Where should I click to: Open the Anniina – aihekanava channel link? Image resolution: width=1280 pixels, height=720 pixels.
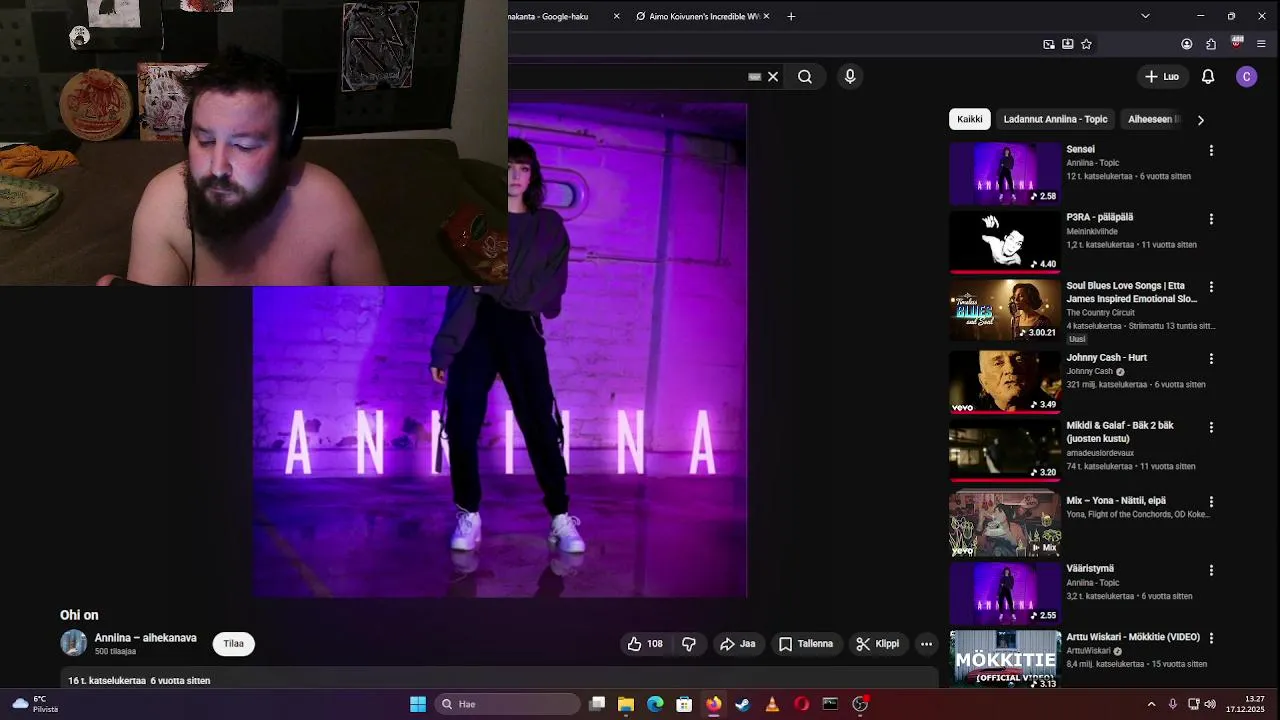click(146, 638)
